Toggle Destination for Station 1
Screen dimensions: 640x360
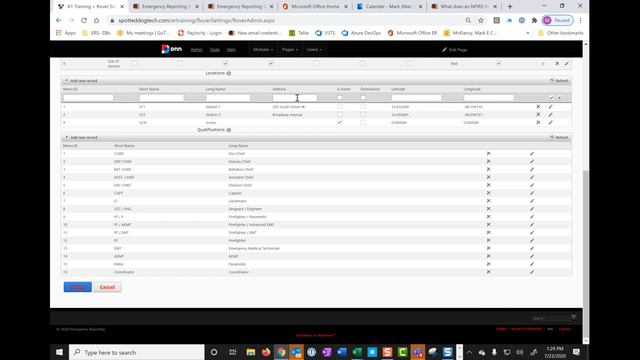(x=363, y=107)
